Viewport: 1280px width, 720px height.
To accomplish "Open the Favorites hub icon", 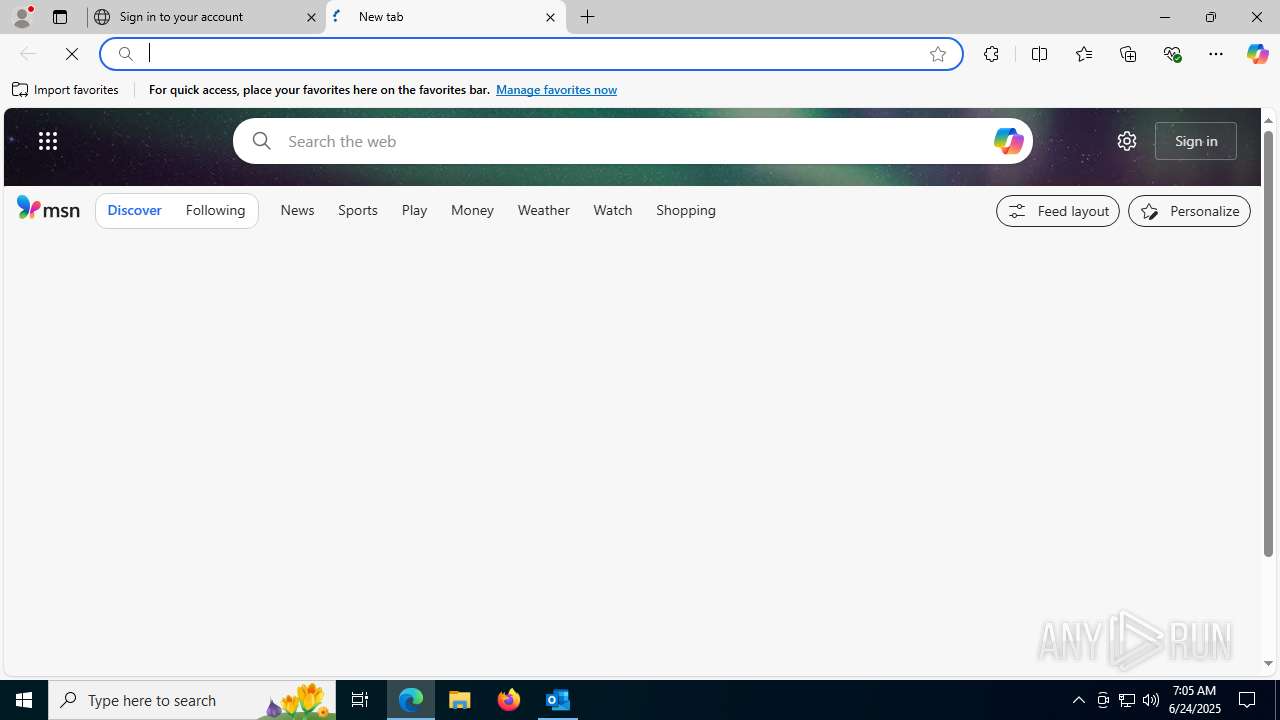I will [x=1083, y=54].
